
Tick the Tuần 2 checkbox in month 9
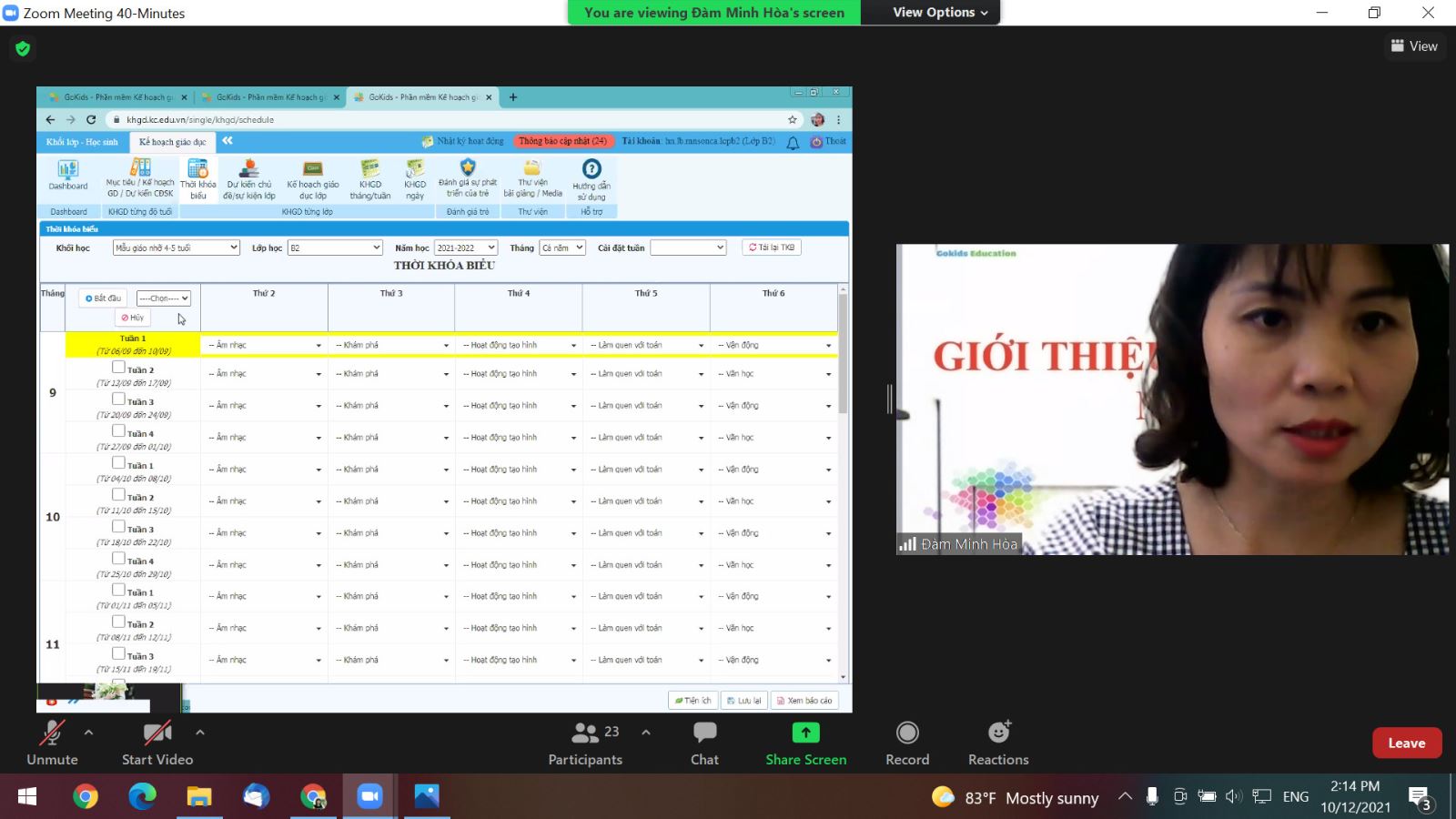[118, 367]
